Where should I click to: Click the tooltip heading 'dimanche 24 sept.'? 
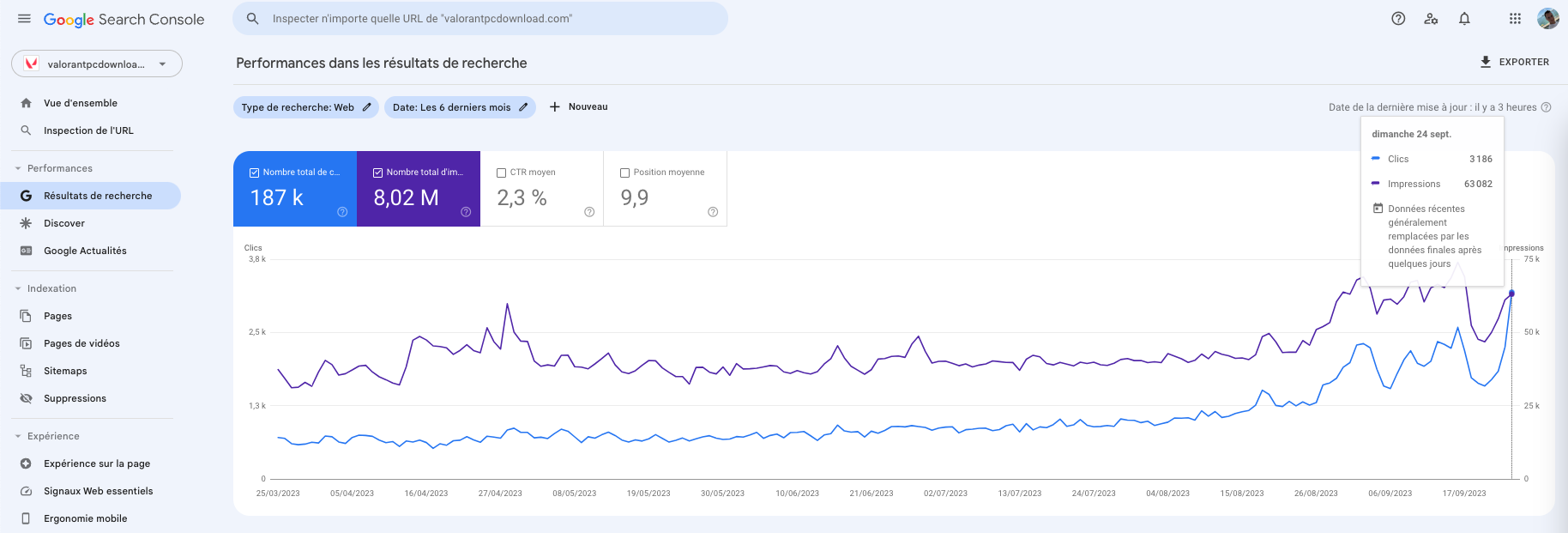pyautogui.click(x=1411, y=134)
